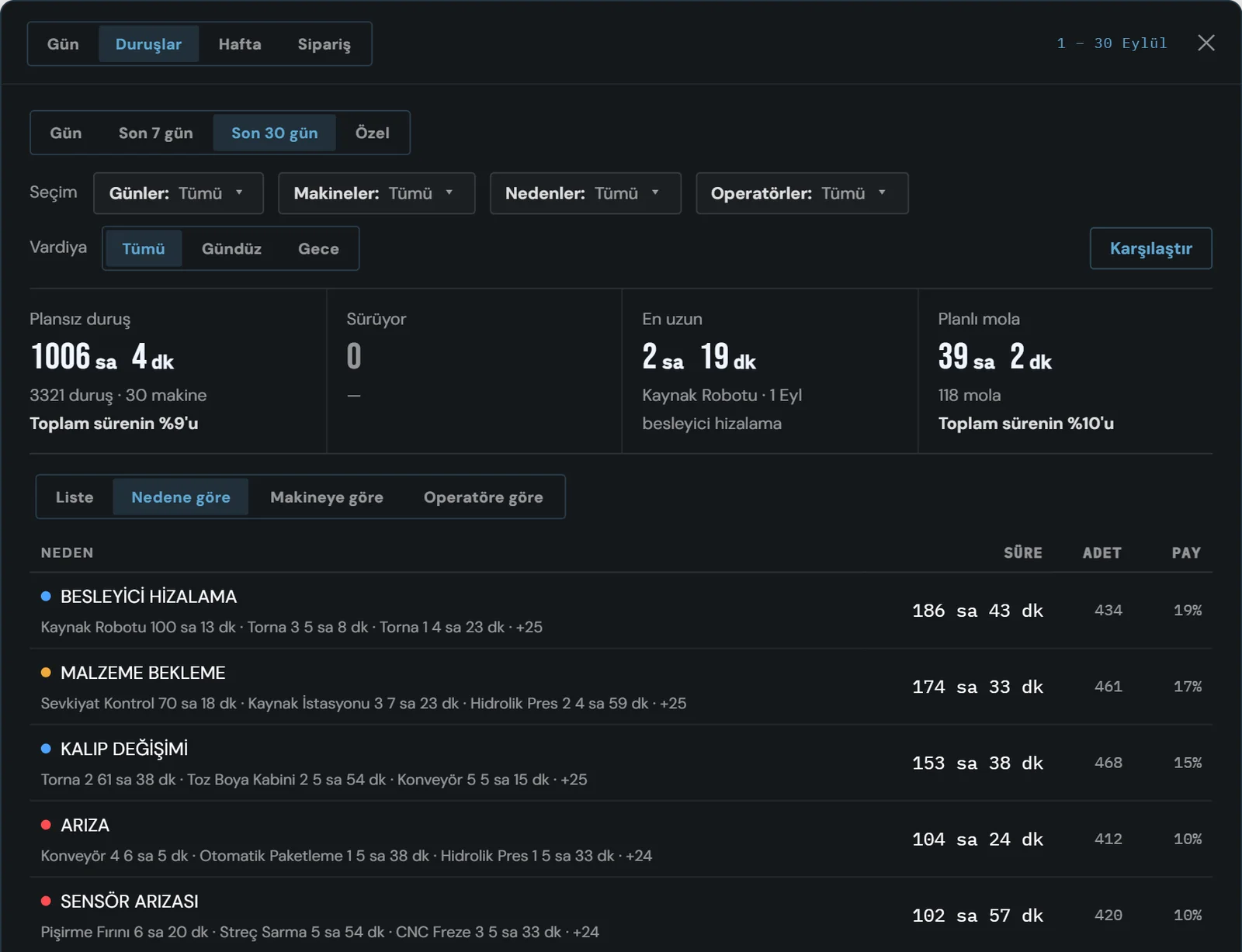Choose the Özel date range
This screenshot has width=1242, height=952.
[372, 133]
